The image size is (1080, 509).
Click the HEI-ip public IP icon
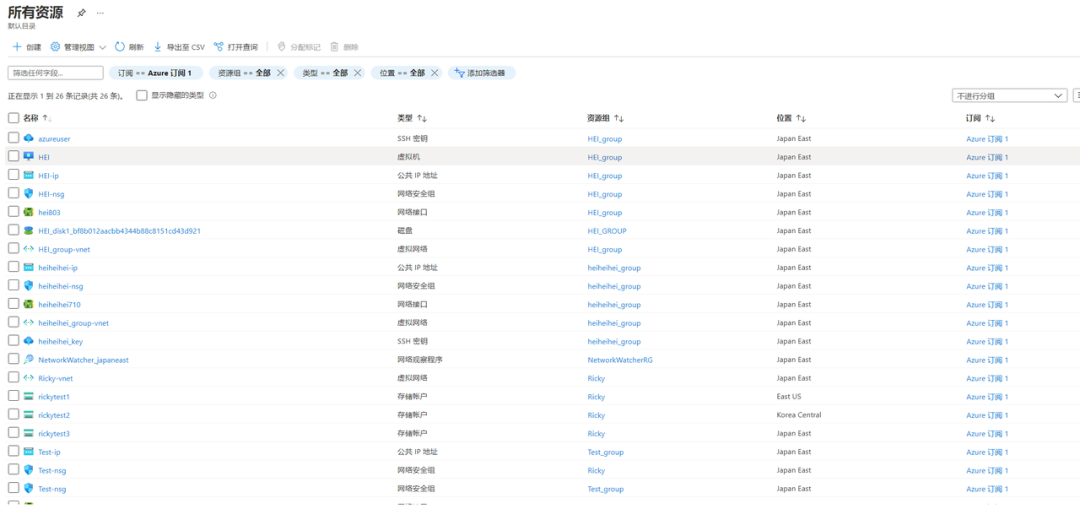pos(28,175)
